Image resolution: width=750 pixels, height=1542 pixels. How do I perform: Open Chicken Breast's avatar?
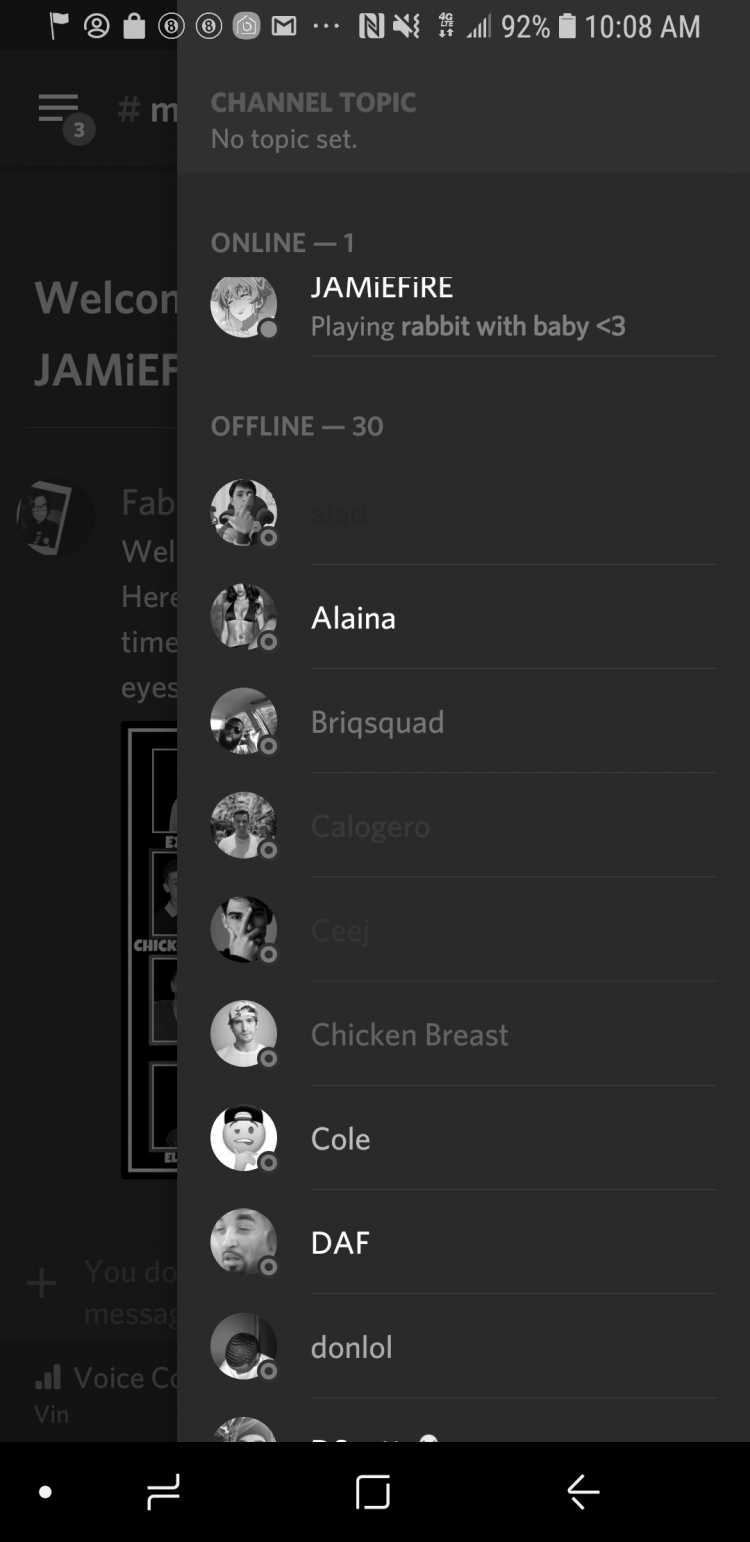click(243, 1034)
